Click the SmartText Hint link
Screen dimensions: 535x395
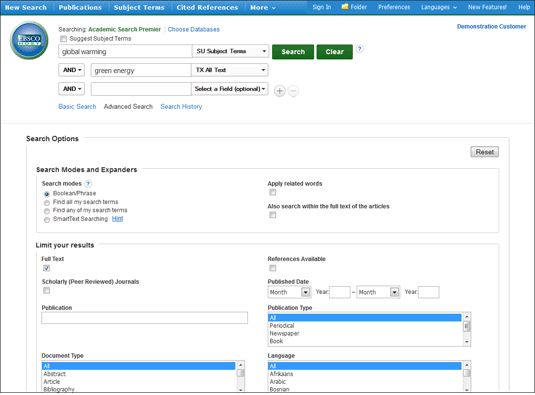[117, 219]
